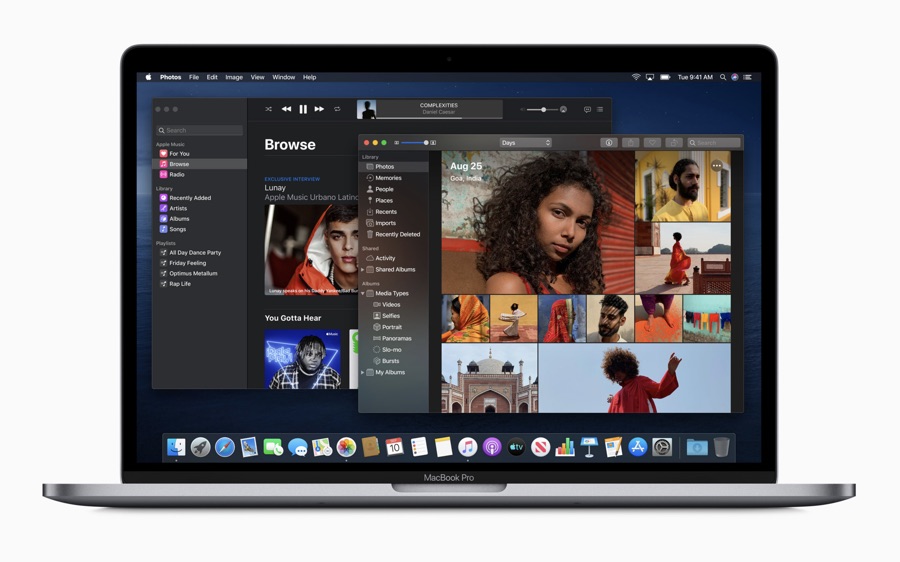
Task: Pause playback in the Music window
Action: [x=303, y=109]
